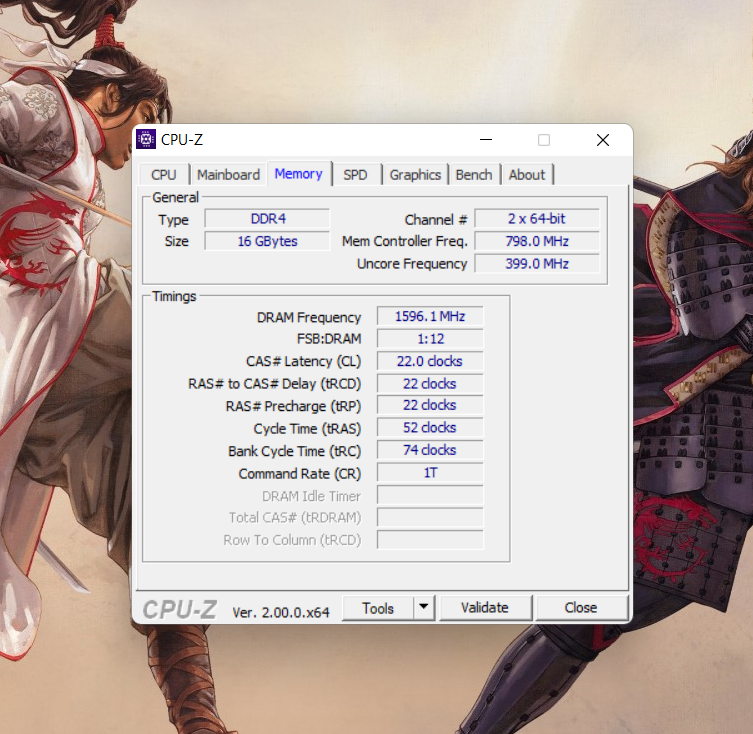The height and width of the screenshot is (734, 753).
Task: Click the 1596.1 MHz DRAM frequency value
Action: coord(430,317)
